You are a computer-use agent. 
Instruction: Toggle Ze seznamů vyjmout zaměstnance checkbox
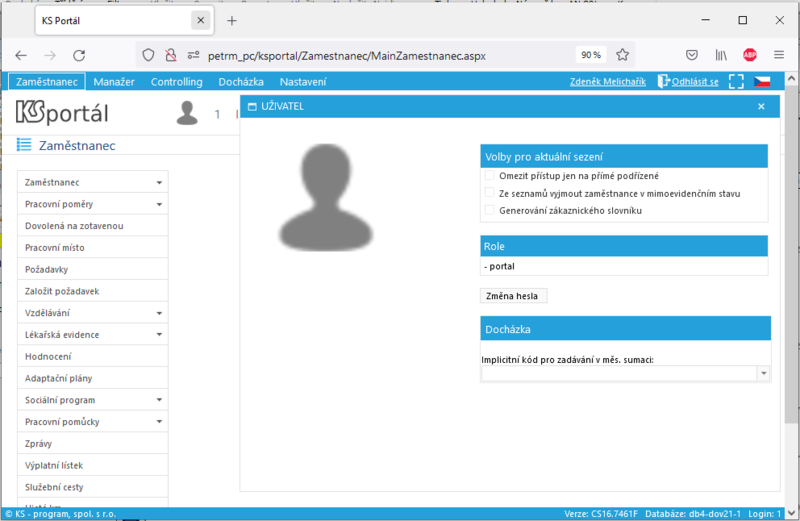tap(489, 193)
